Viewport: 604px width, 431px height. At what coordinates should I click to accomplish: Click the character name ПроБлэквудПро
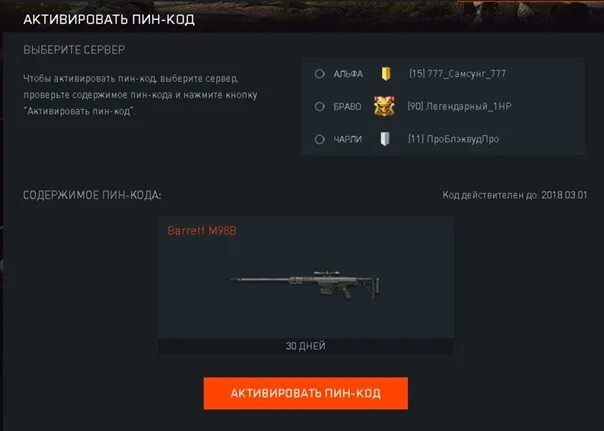pyautogui.click(x=463, y=139)
